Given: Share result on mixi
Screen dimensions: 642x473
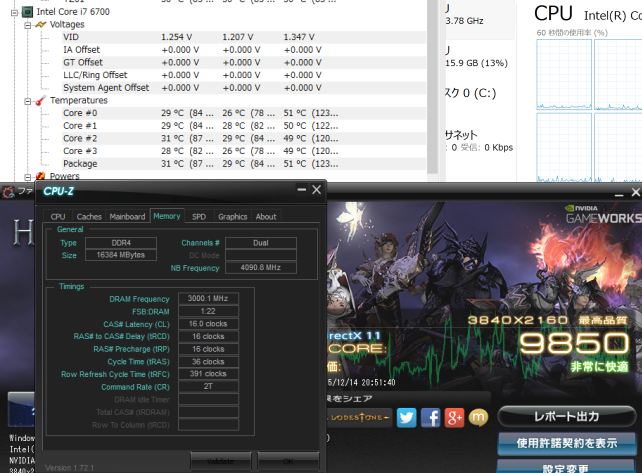Looking at the screenshot, I should tap(478, 418).
